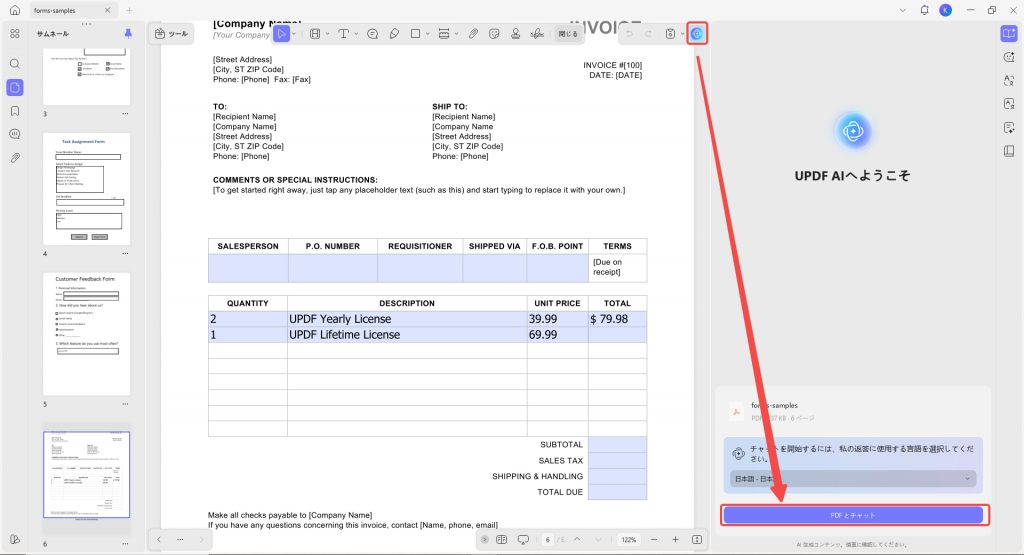The width and height of the screenshot is (1024, 555).
Task: Redo the last action
Action: pyautogui.click(x=648, y=34)
